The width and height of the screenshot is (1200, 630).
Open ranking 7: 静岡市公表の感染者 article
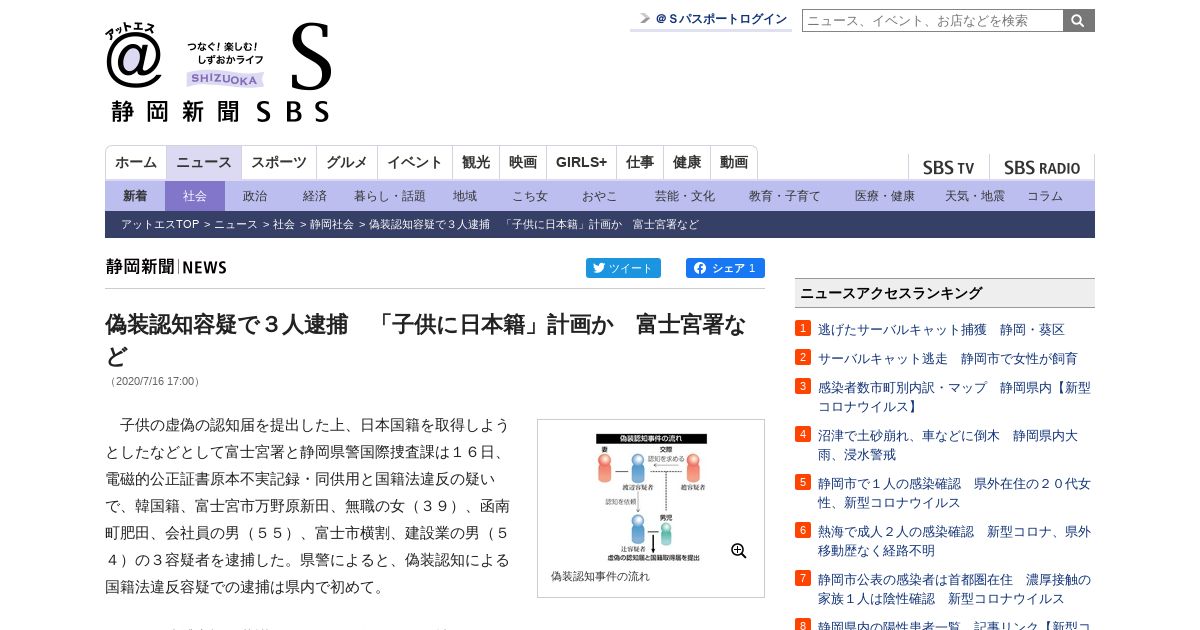tap(954, 589)
